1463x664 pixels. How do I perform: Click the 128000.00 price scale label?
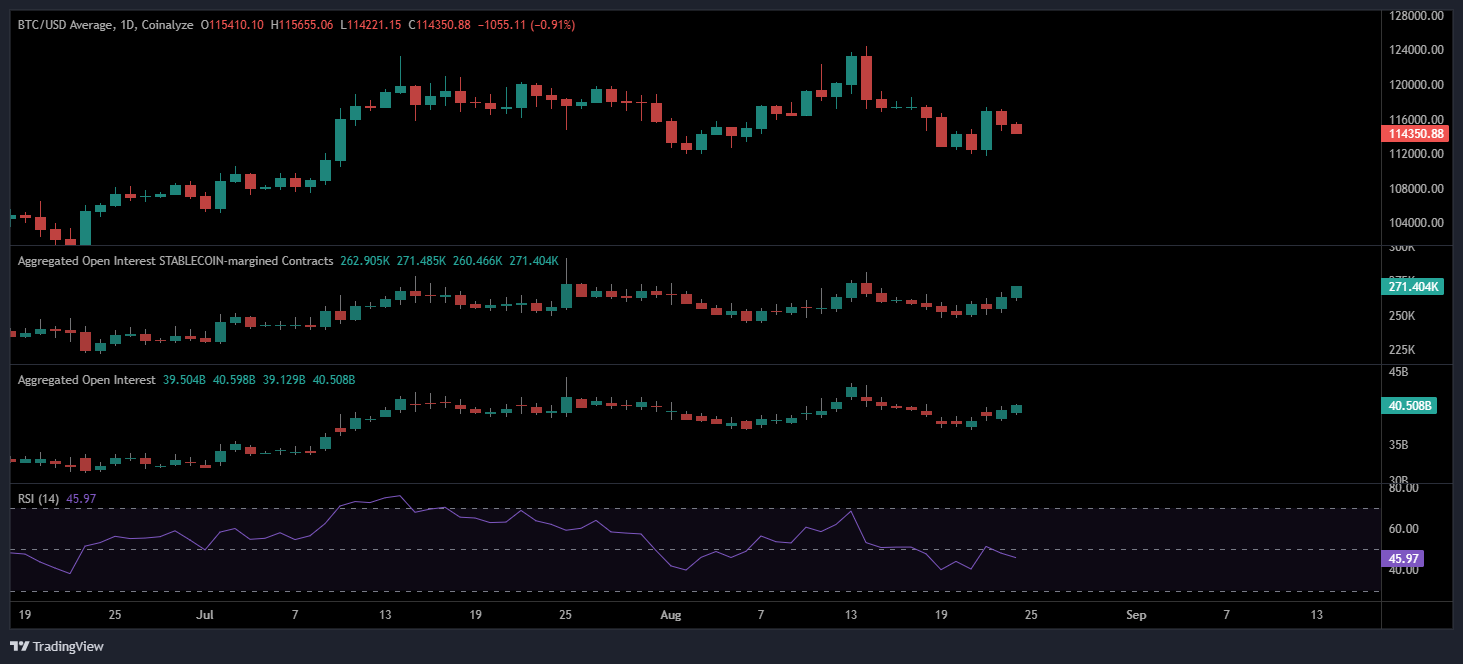1416,16
